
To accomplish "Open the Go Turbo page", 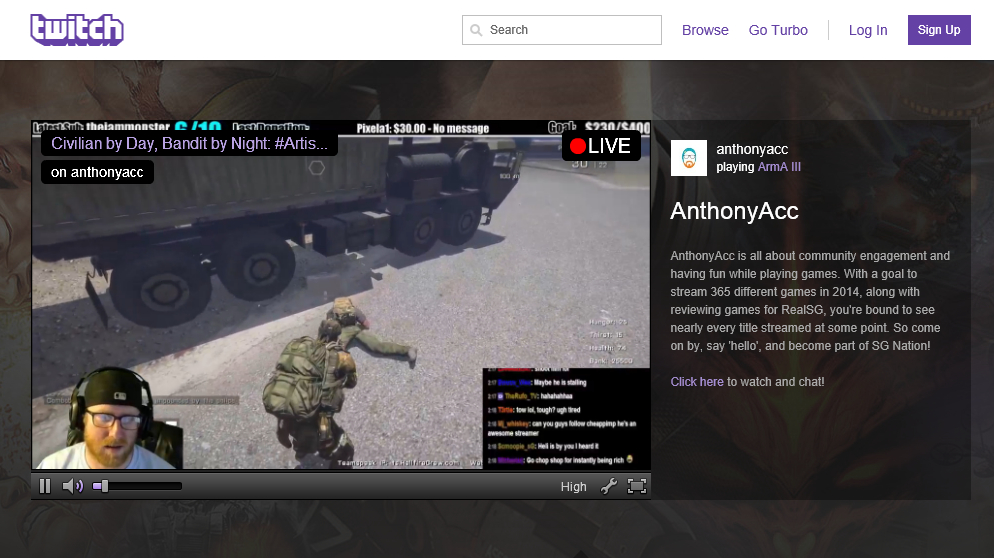I will point(778,30).
